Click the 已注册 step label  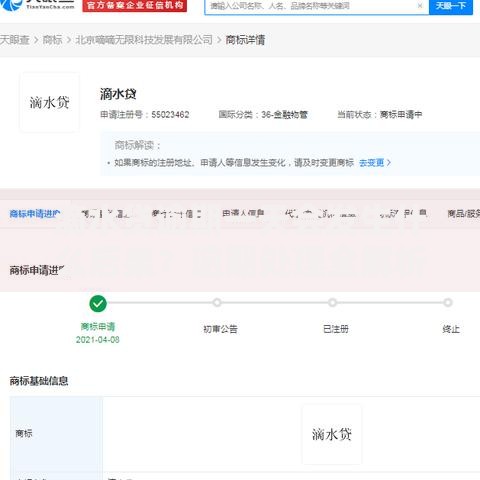click(x=336, y=329)
